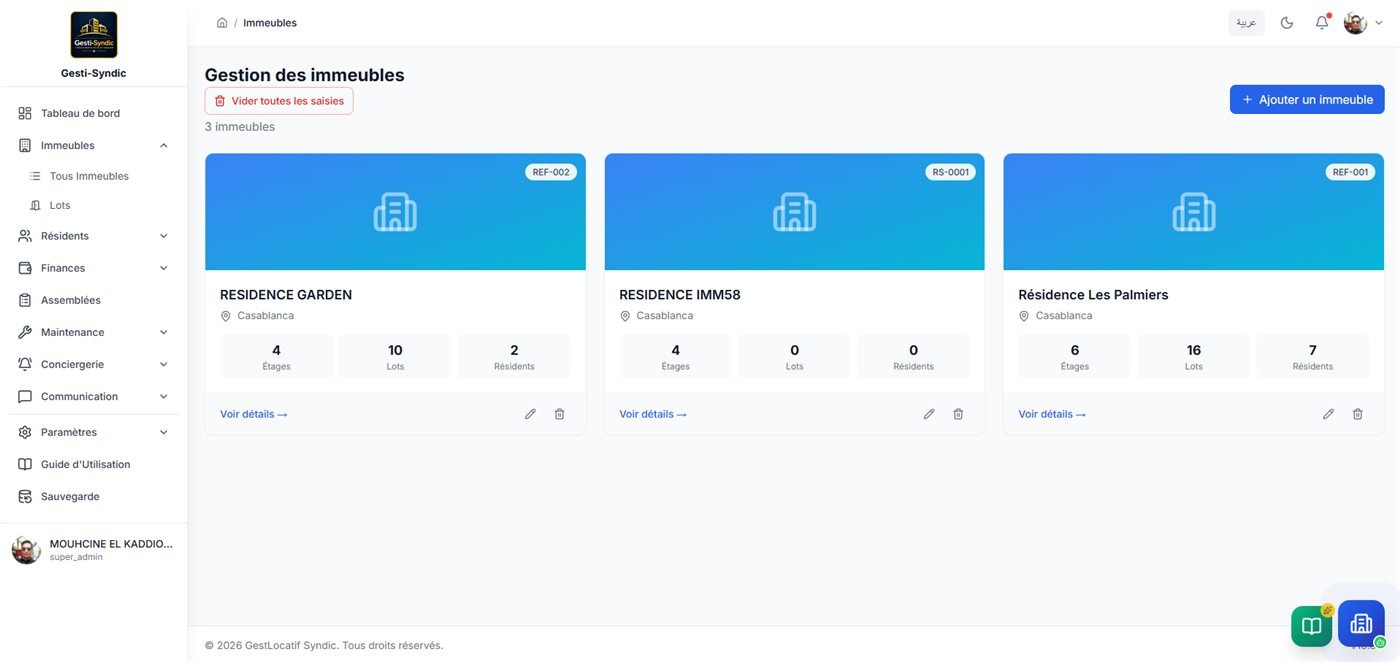Click Vider toutes les saisies button
1400x662 pixels.
point(279,101)
